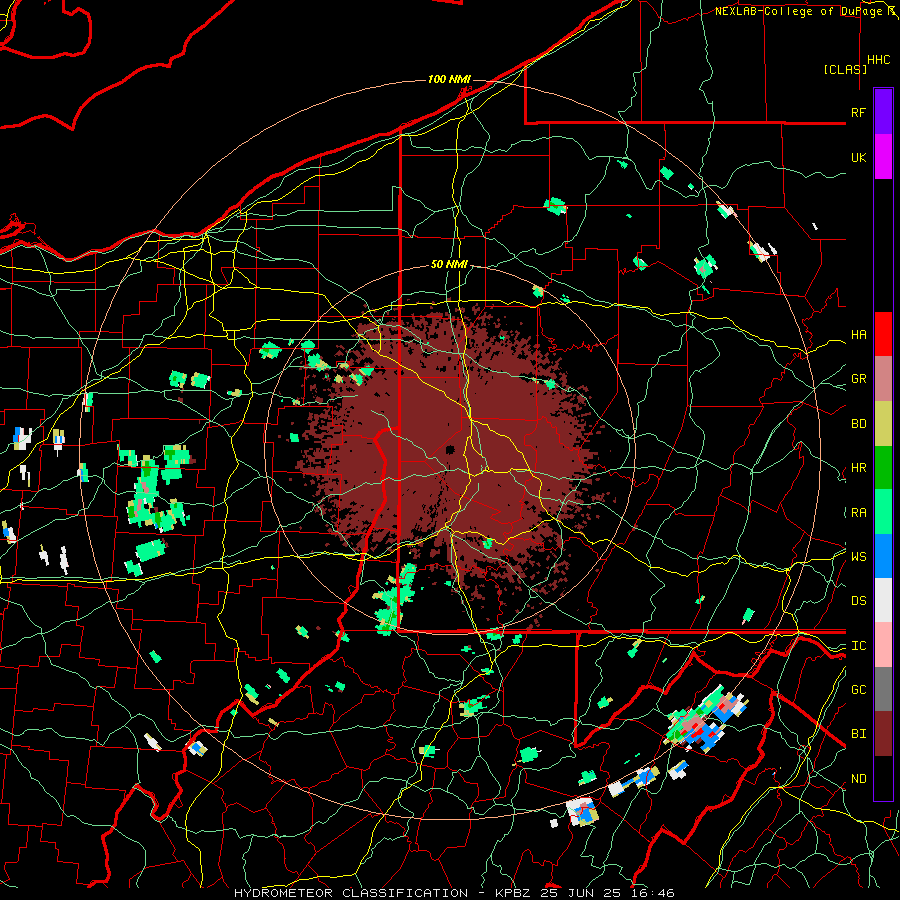Pick the dark green HR heavy rain swatch

click(883, 468)
